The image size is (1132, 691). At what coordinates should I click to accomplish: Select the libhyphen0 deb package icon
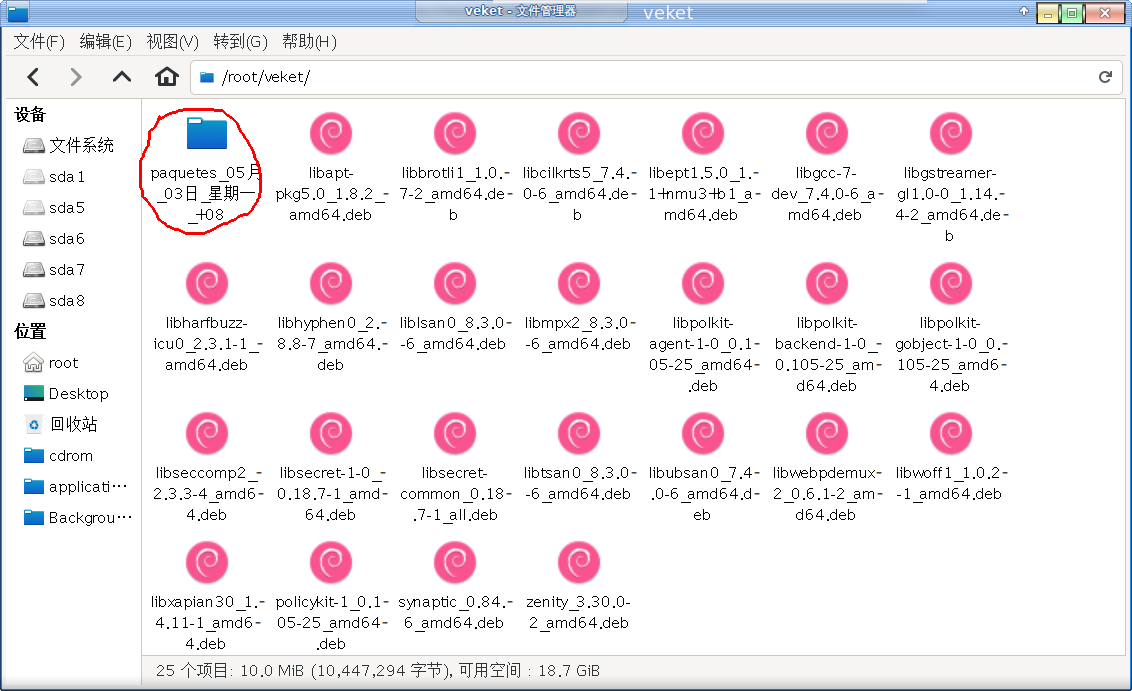[331, 283]
